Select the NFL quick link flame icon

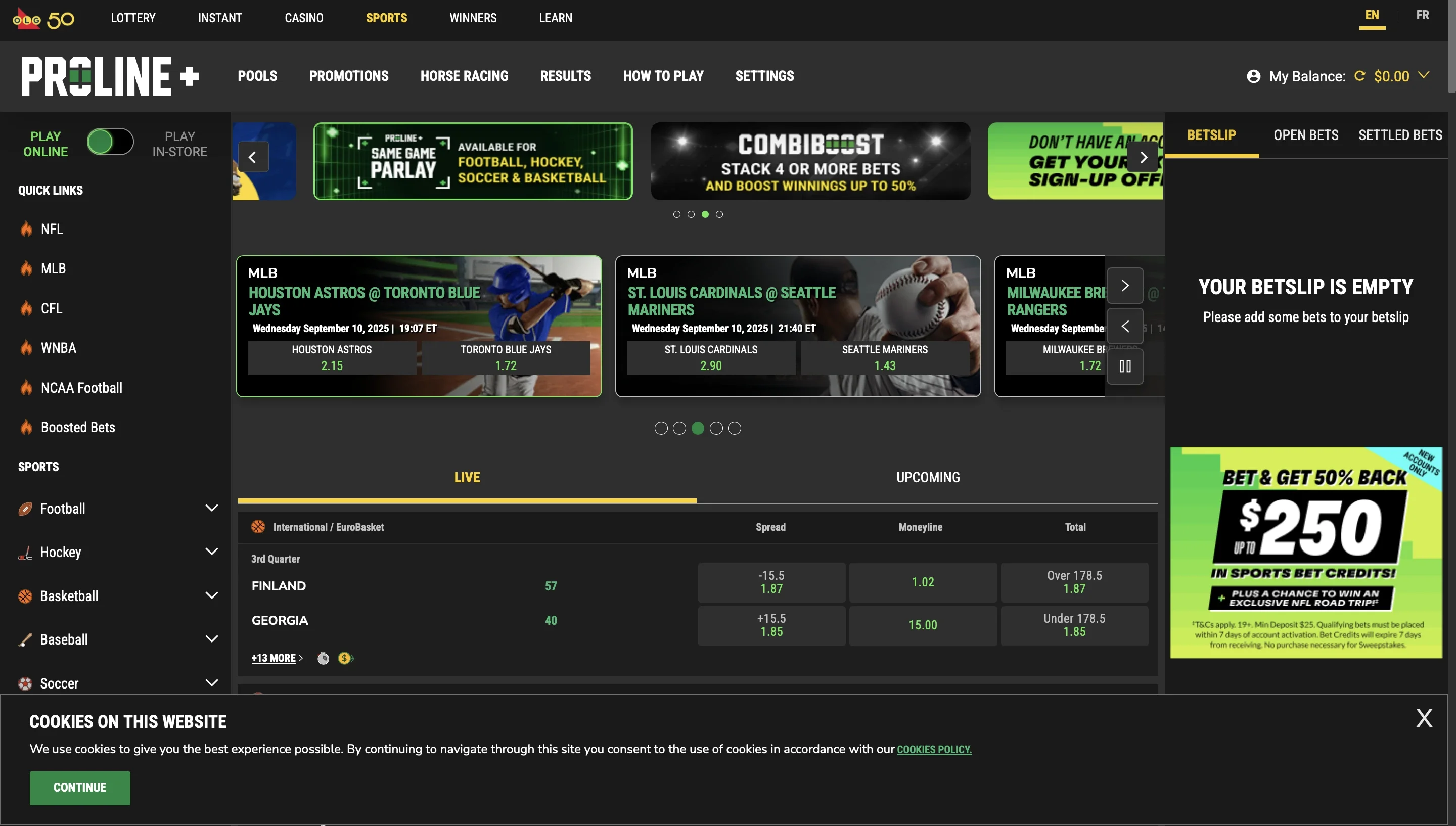[x=26, y=228]
